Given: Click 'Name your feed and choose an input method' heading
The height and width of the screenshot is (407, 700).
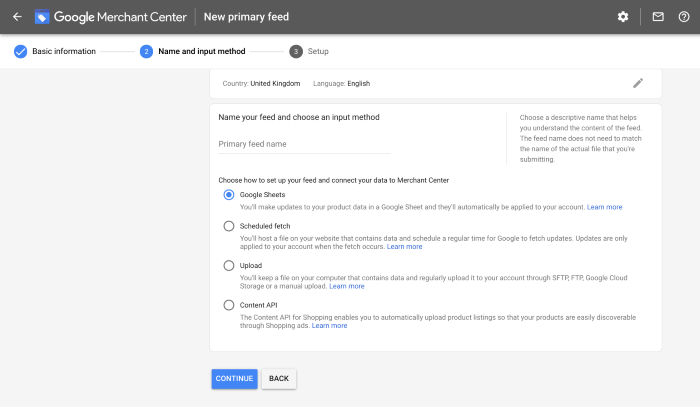Looking at the screenshot, I should click(x=299, y=117).
